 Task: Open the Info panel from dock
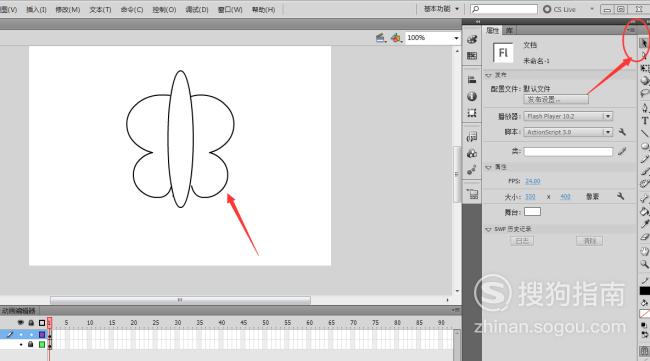point(472,96)
